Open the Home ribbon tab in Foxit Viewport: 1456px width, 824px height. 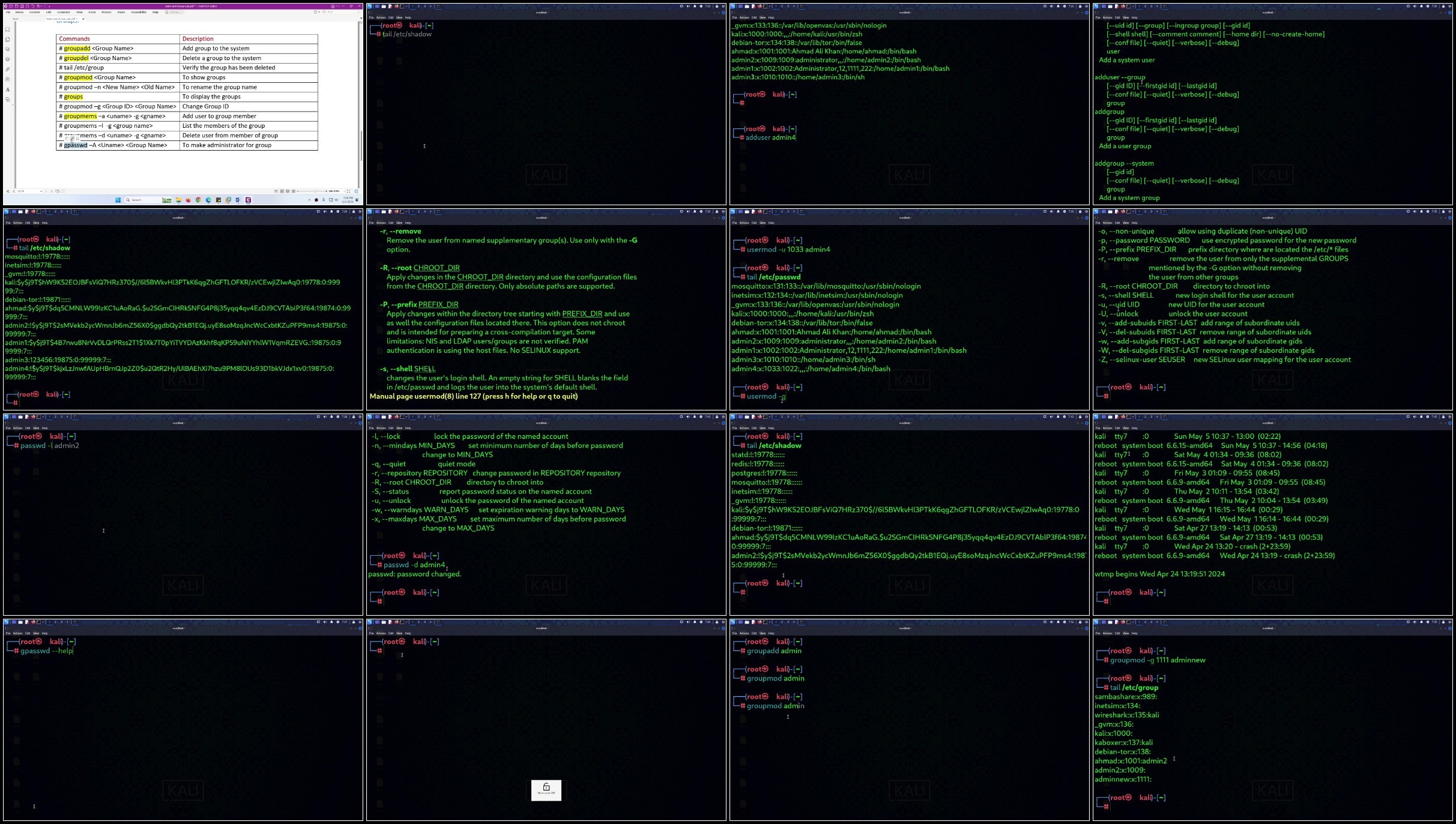[x=19, y=12]
